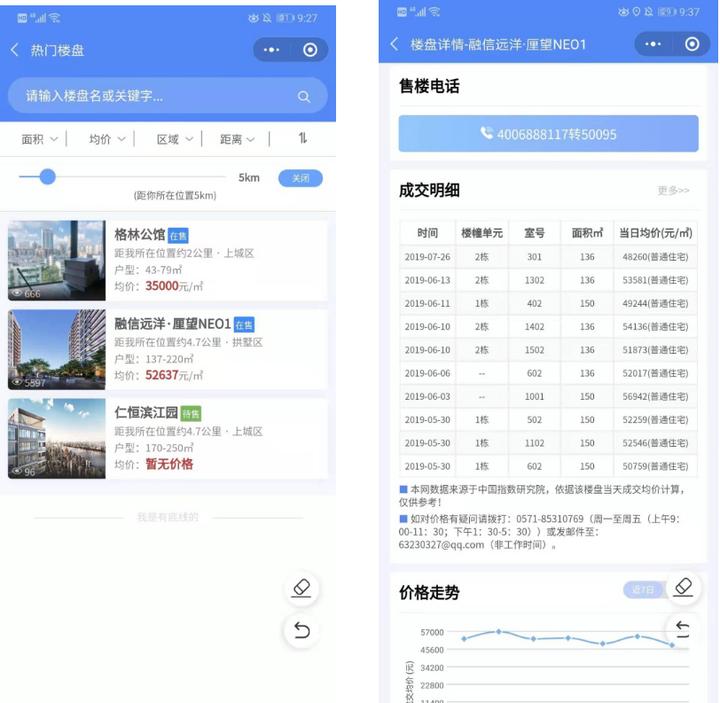The width and height of the screenshot is (720, 703).
Task: Tap the 售楼电话 section heading
Action: pos(429,86)
